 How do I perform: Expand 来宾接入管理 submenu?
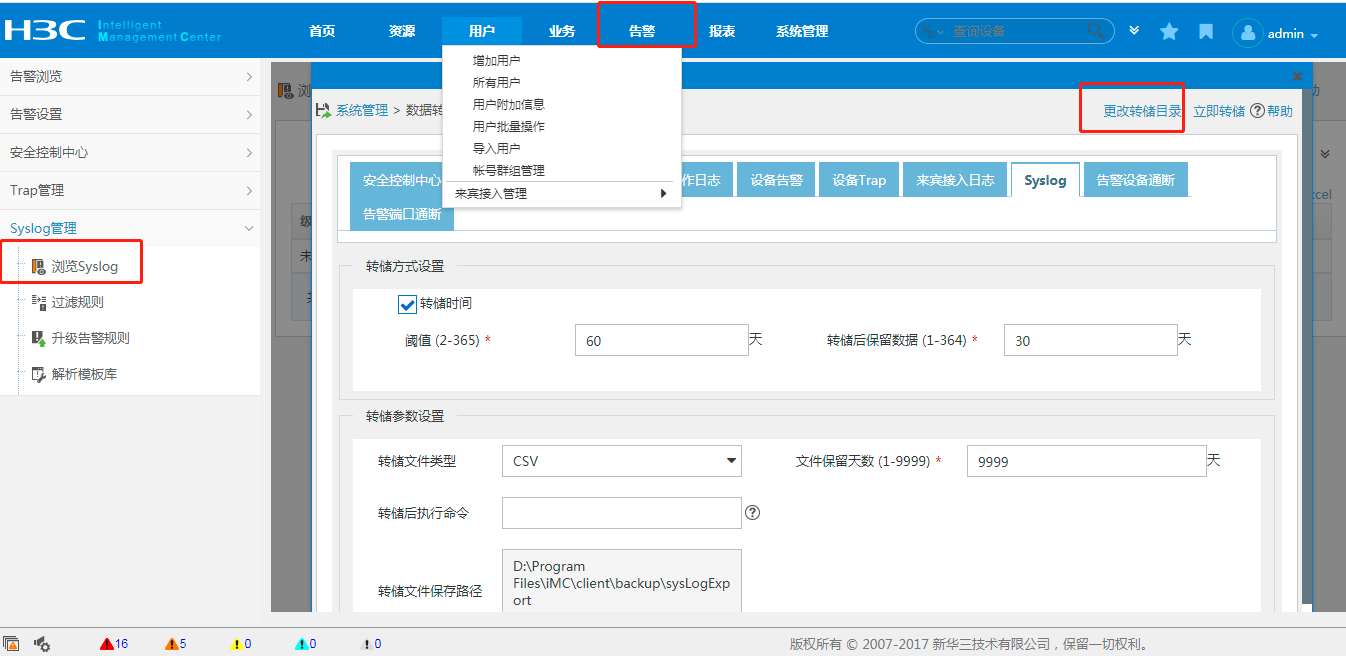(x=561, y=194)
